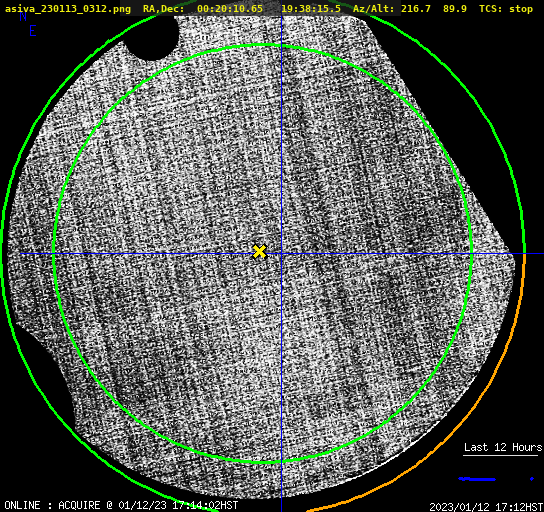The height and width of the screenshot is (512, 544).
Task: Click the blue E east compass label
Action: [x=33, y=31]
